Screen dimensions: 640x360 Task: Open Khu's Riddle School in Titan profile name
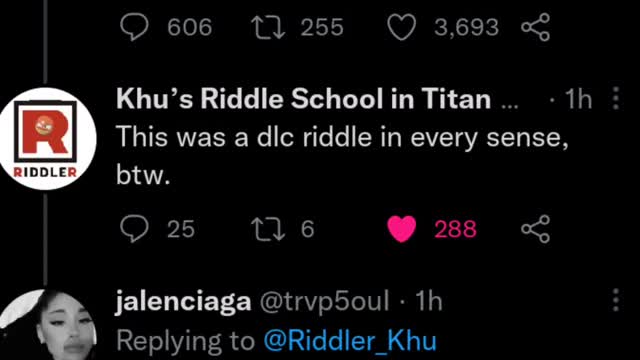(303, 99)
